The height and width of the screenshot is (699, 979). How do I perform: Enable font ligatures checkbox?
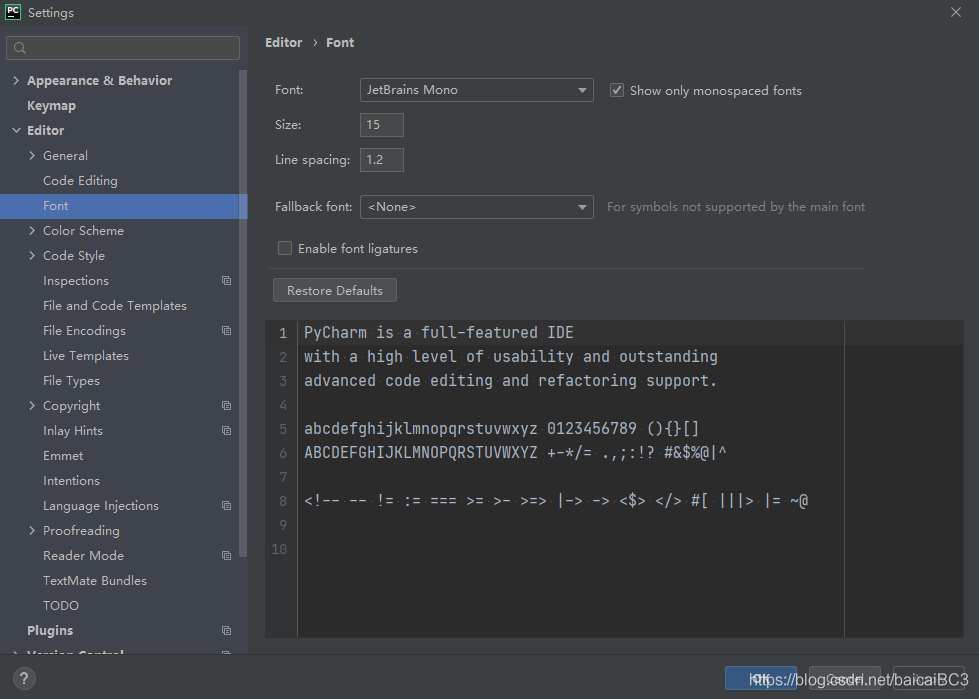coord(285,248)
